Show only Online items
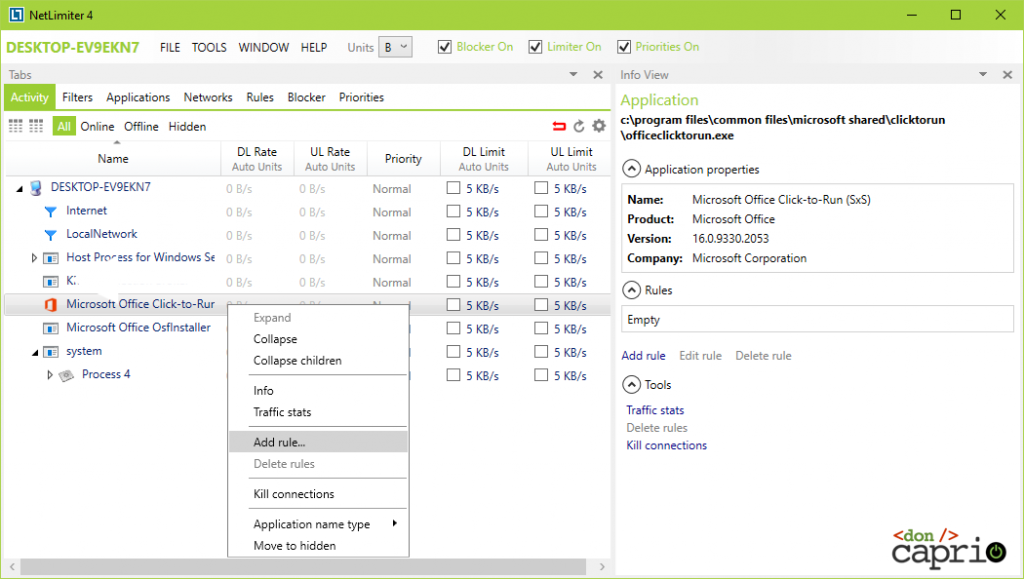 (97, 126)
